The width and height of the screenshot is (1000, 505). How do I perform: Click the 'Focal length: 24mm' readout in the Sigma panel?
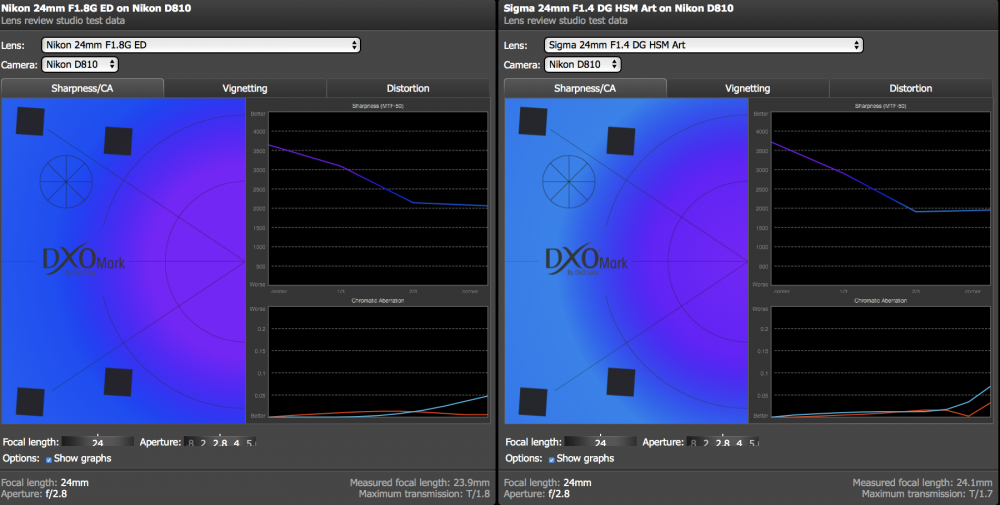pyautogui.click(x=547, y=483)
